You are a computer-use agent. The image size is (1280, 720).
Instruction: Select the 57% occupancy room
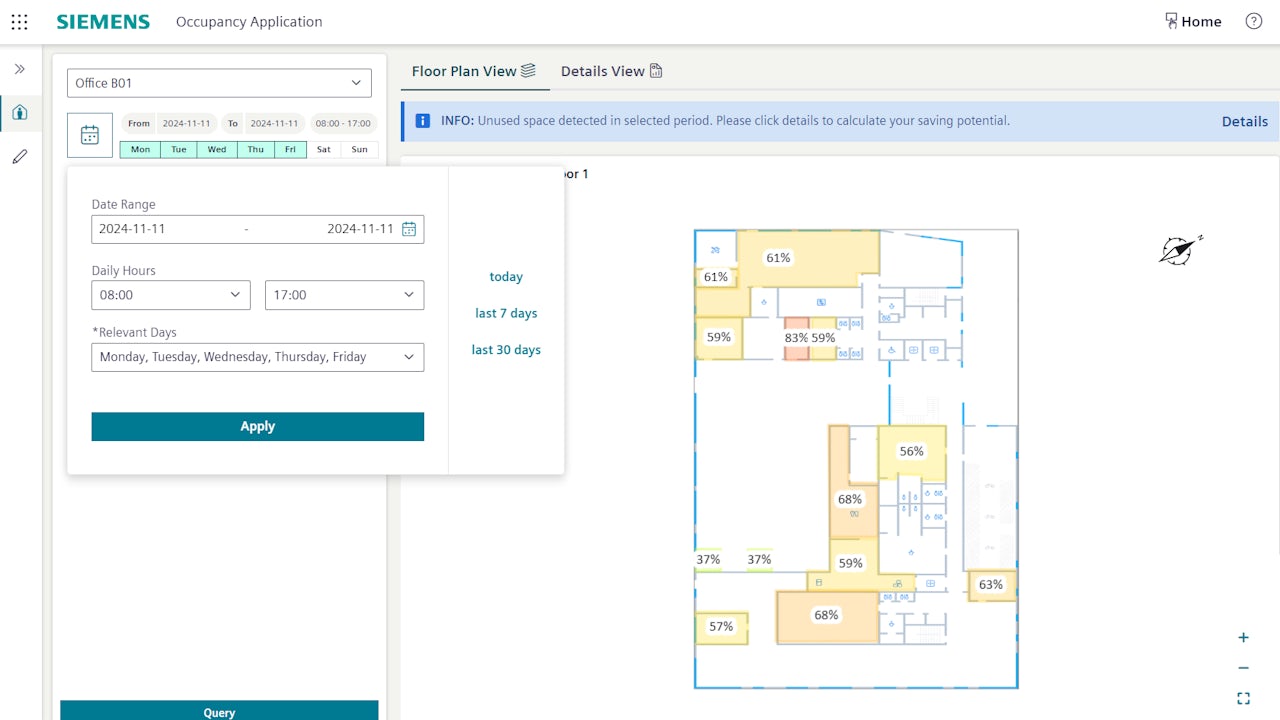(x=721, y=627)
